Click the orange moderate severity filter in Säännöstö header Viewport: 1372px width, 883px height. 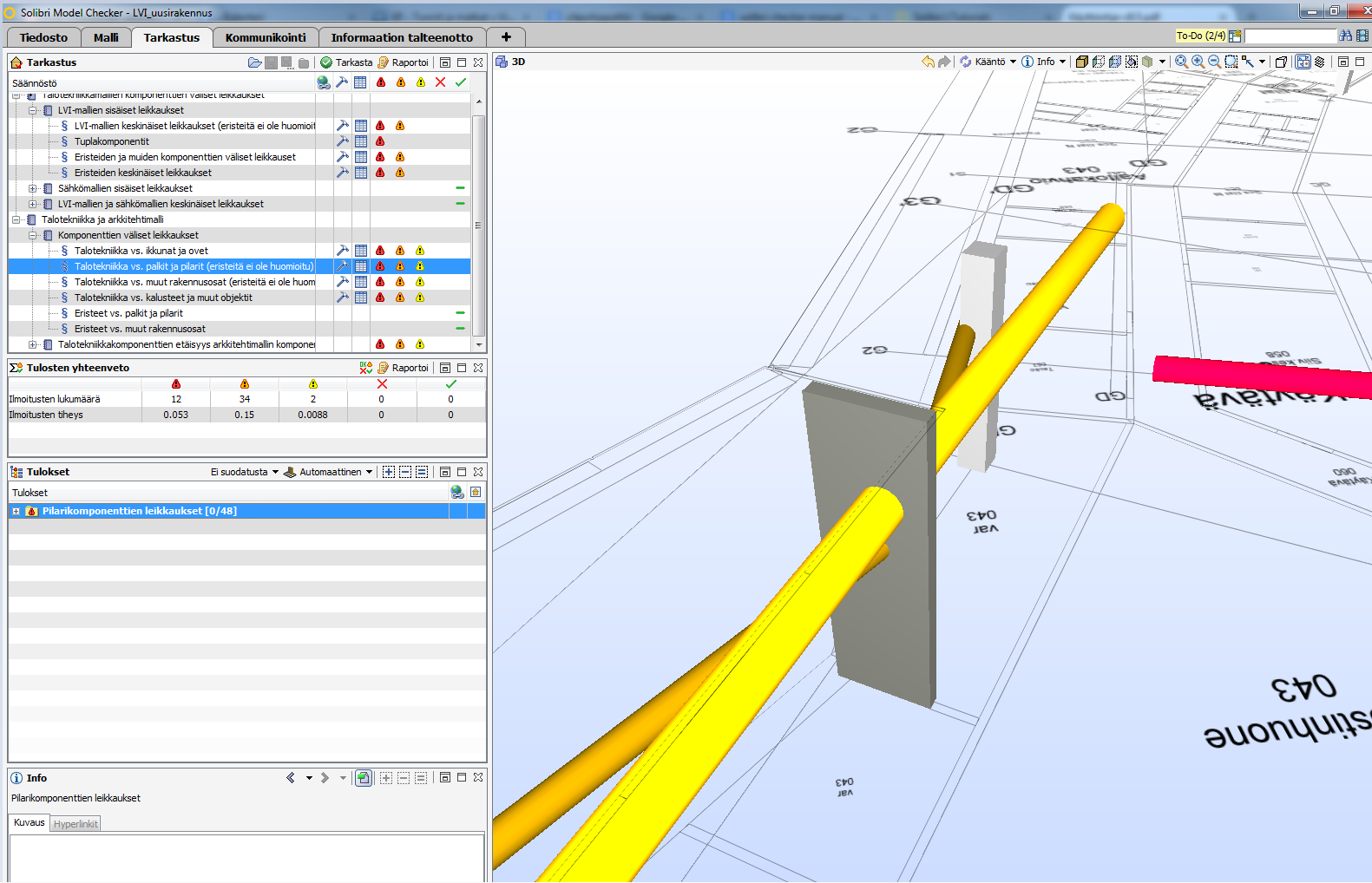(x=401, y=82)
